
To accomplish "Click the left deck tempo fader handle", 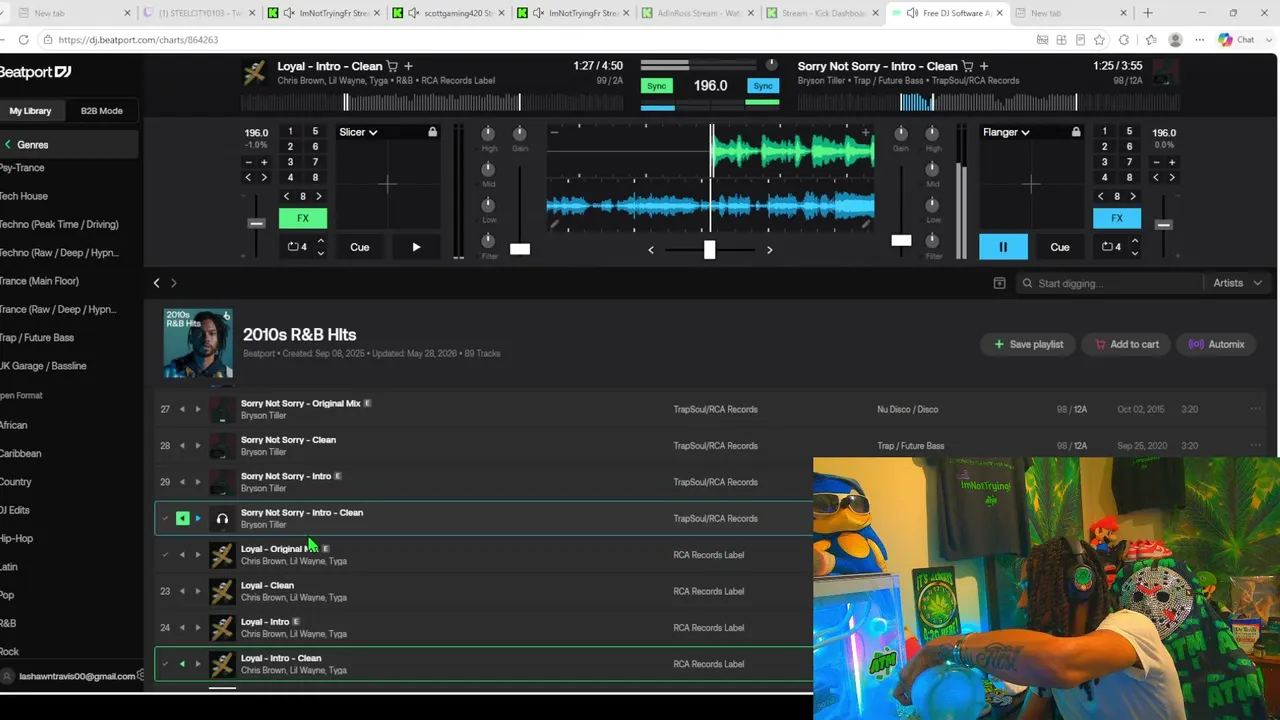I will pyautogui.click(x=256, y=224).
